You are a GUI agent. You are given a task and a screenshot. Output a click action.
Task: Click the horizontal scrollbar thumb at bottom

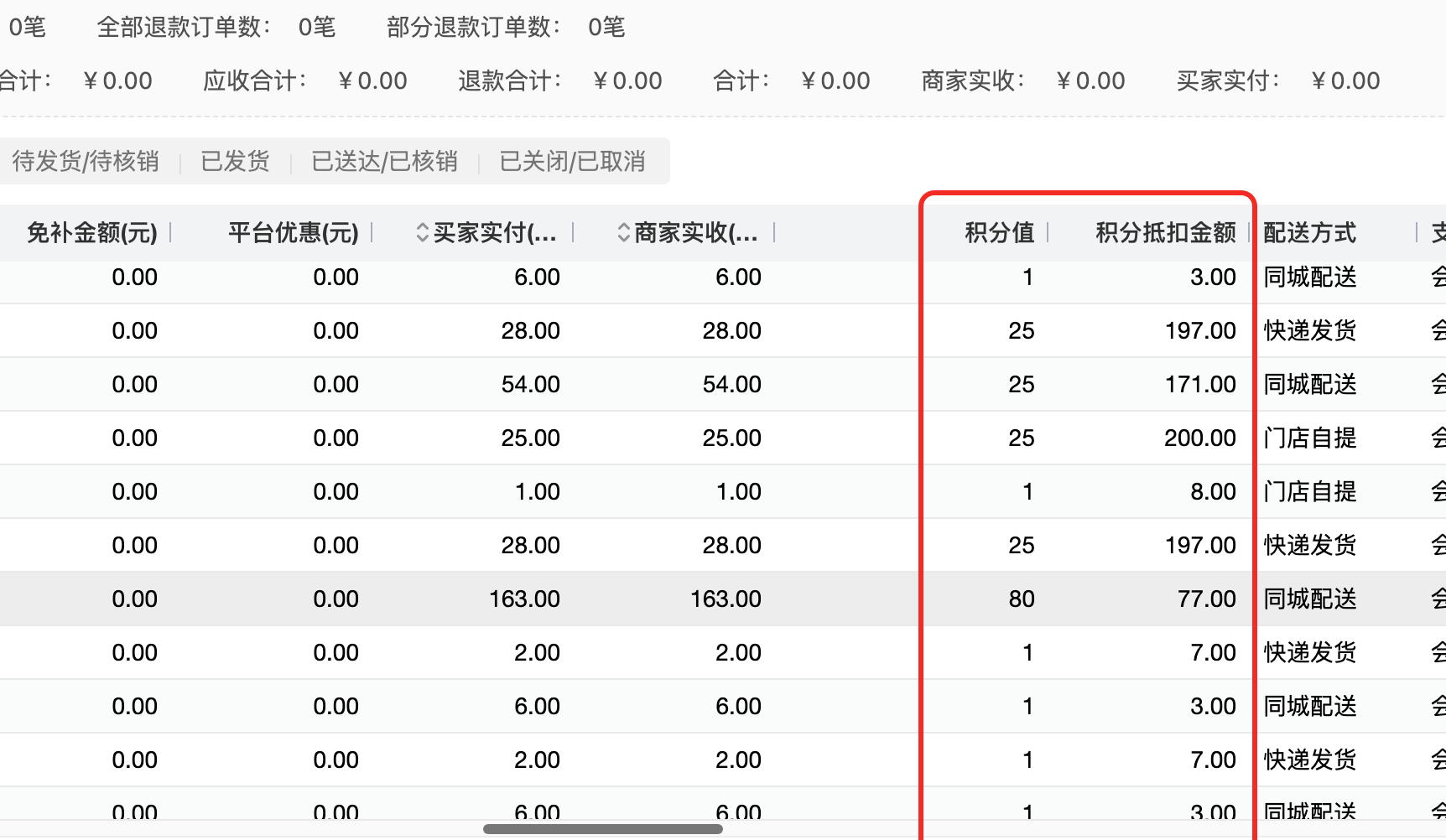pyautogui.click(x=602, y=829)
